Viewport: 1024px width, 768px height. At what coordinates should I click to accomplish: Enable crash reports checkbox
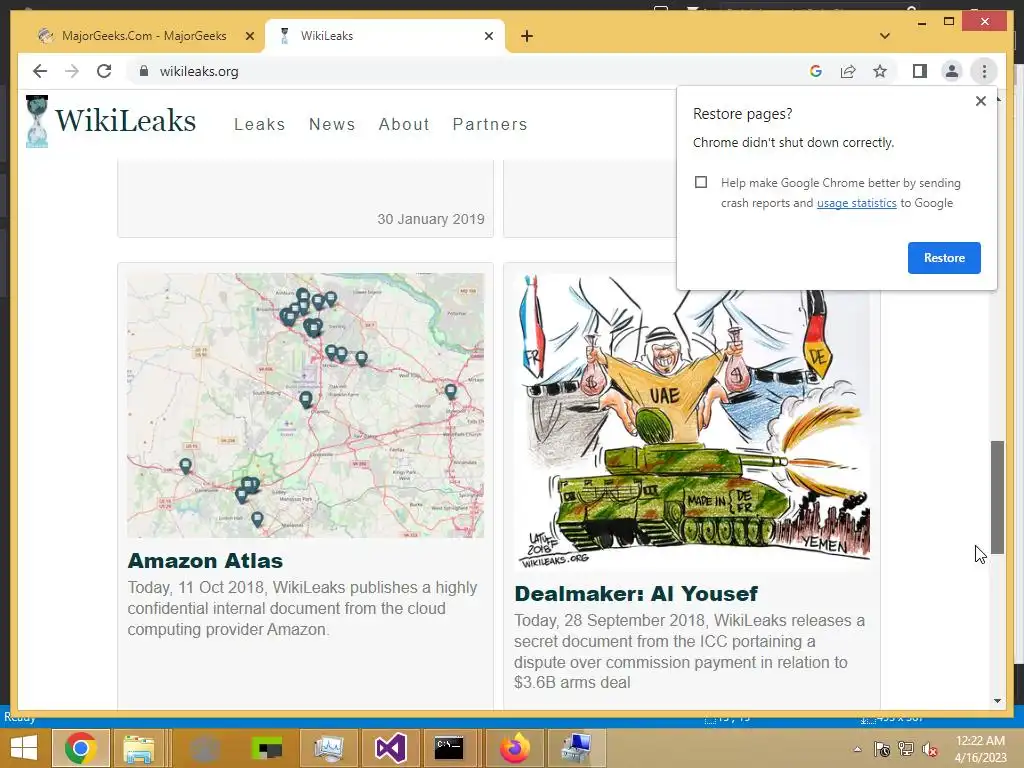(701, 182)
